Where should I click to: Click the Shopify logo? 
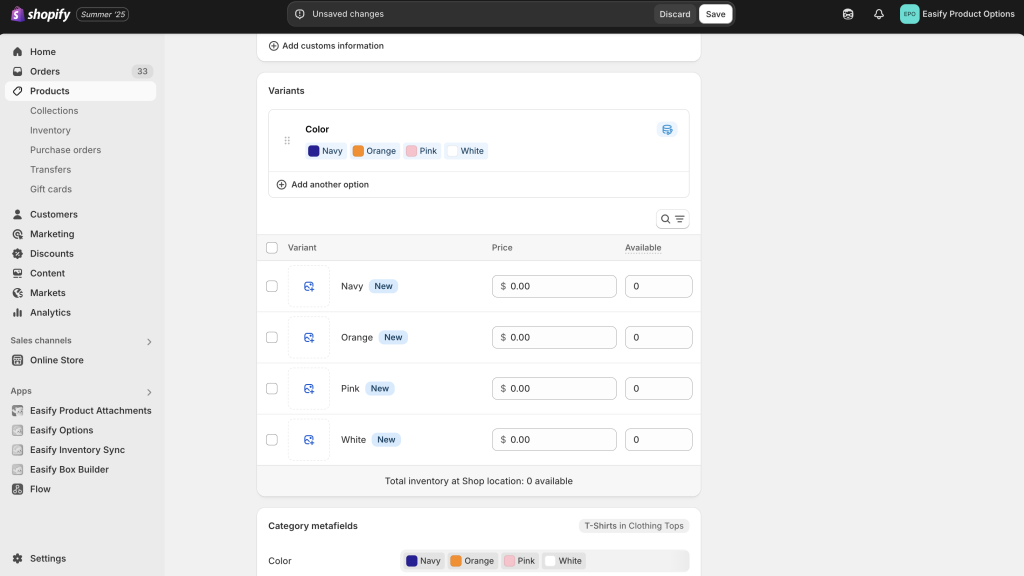pos(40,14)
